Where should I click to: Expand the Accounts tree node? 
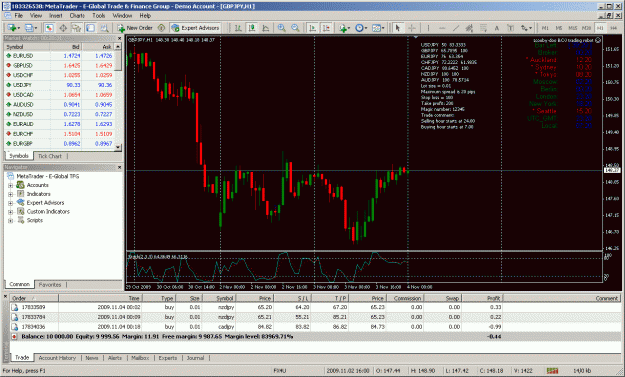pyautogui.click(x=10, y=185)
